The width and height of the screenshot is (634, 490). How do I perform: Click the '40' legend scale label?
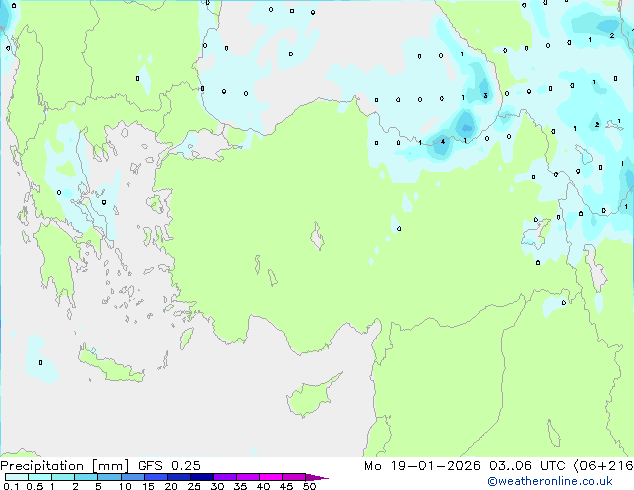263,486
